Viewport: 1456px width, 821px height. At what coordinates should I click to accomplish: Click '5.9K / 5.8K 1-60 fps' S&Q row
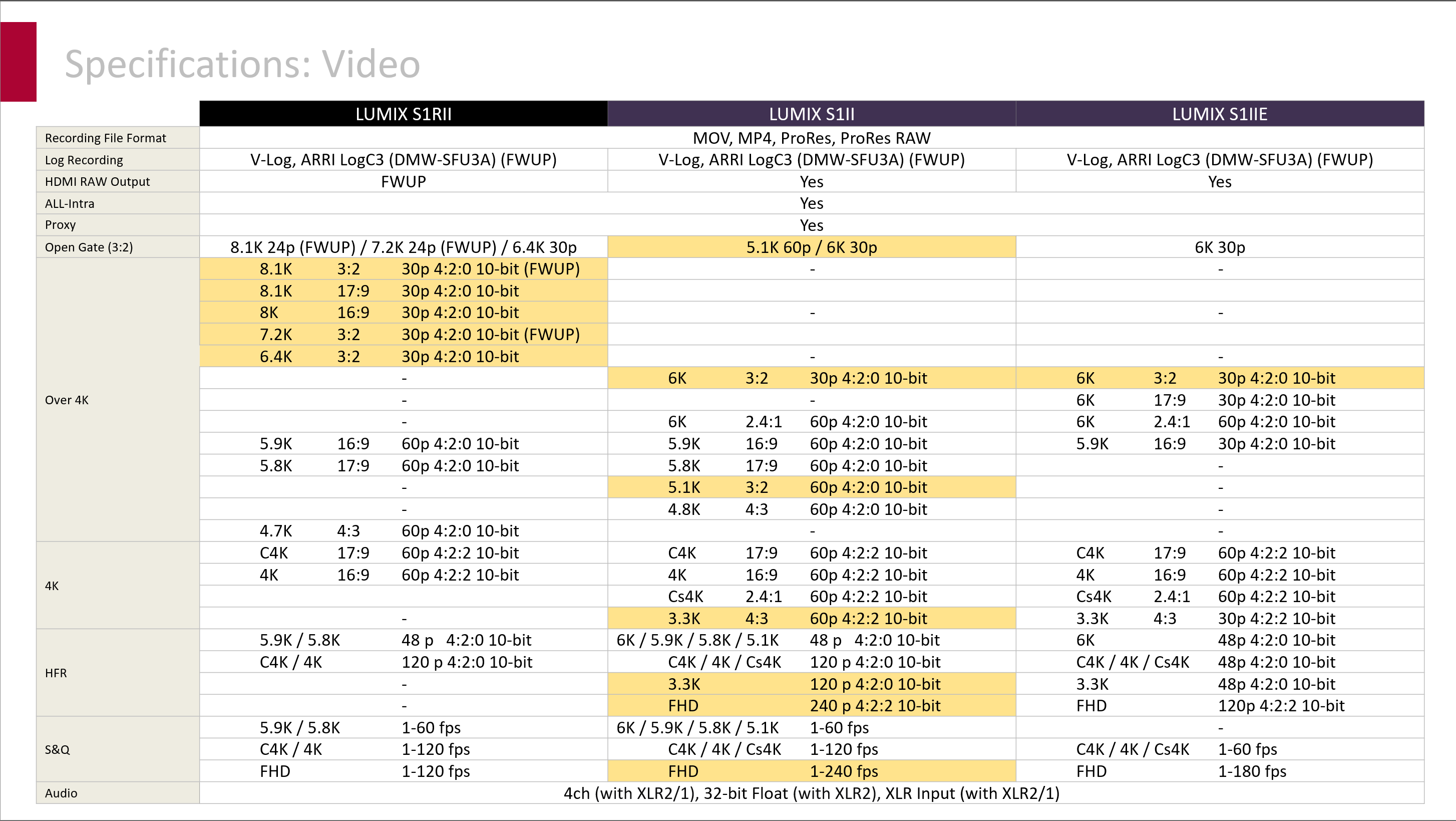(x=404, y=728)
